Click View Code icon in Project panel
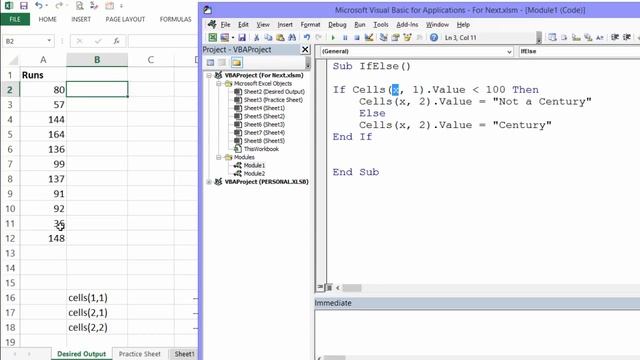 (210, 62)
